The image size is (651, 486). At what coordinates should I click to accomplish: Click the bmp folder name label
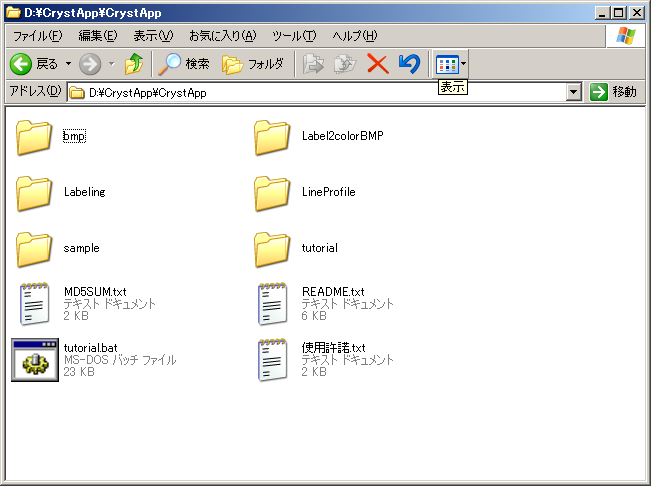pos(74,136)
